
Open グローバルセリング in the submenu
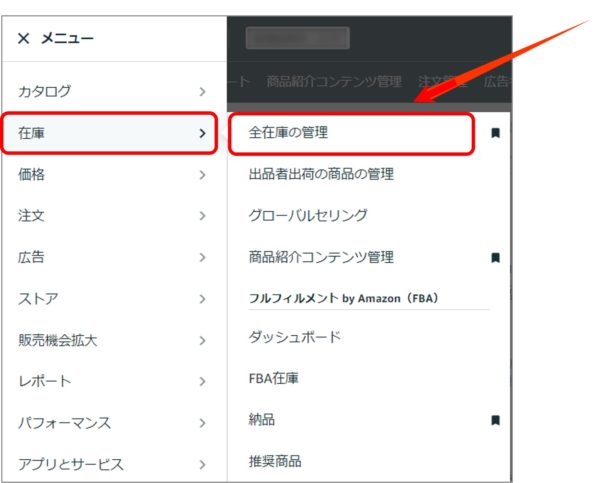[308, 215]
